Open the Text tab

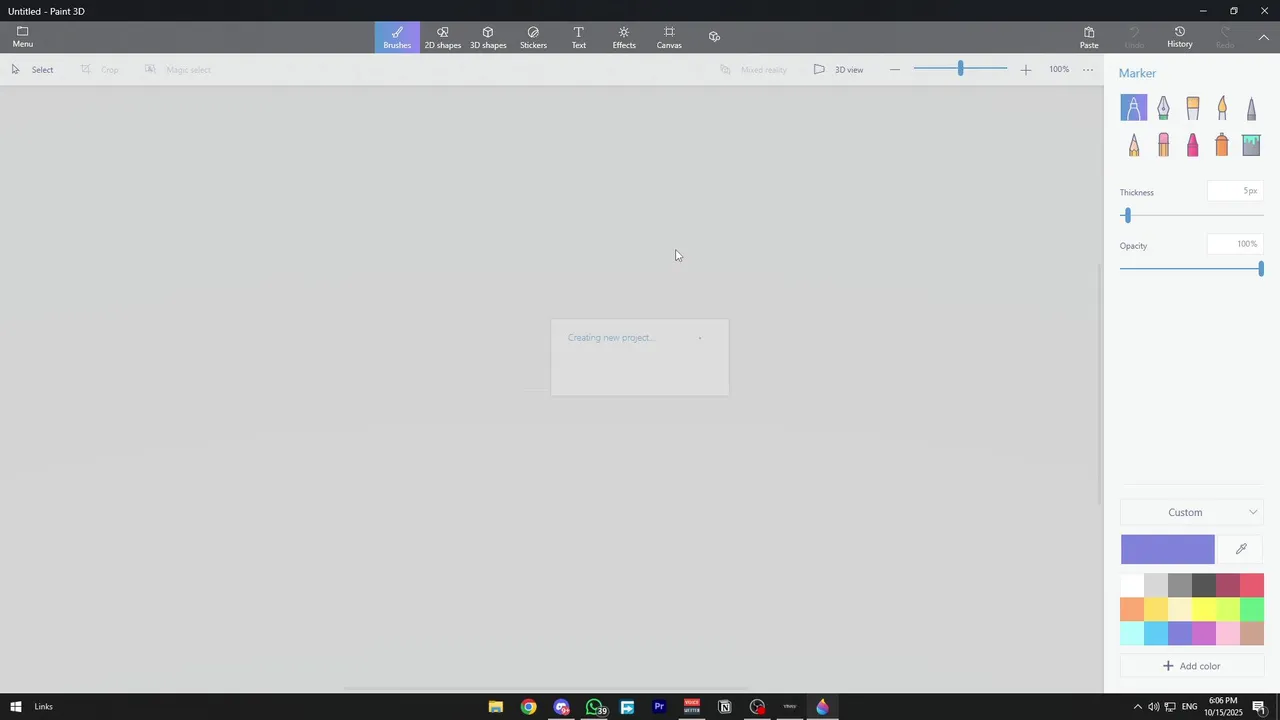(x=578, y=37)
